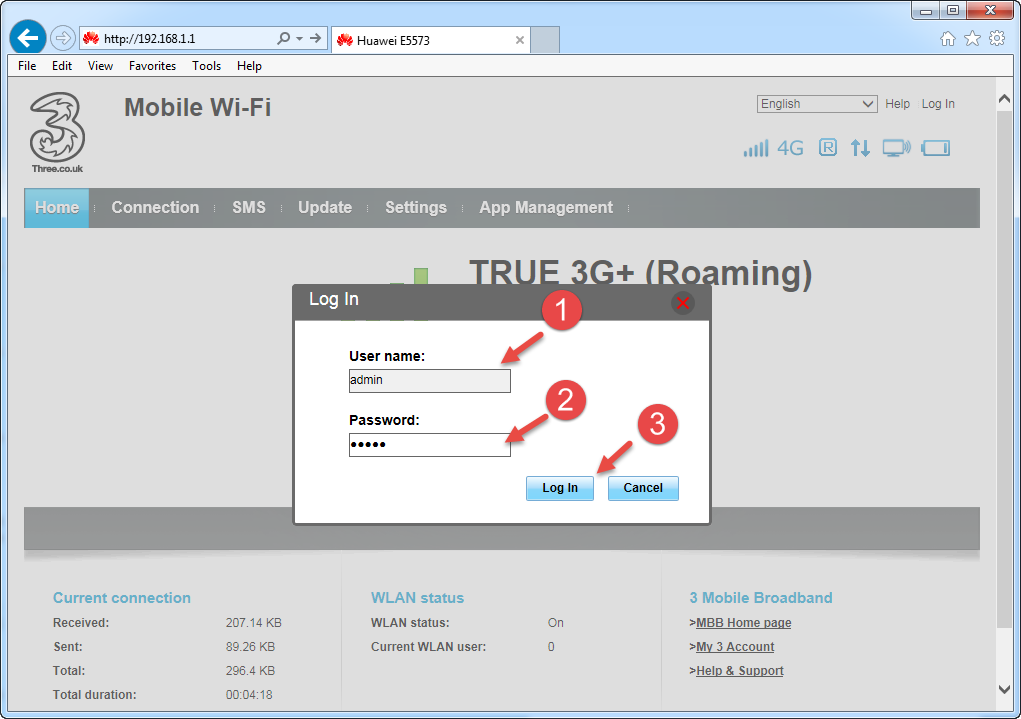Go to the Settings navigation tab
Screen dimensions: 1021x719
click(416, 208)
